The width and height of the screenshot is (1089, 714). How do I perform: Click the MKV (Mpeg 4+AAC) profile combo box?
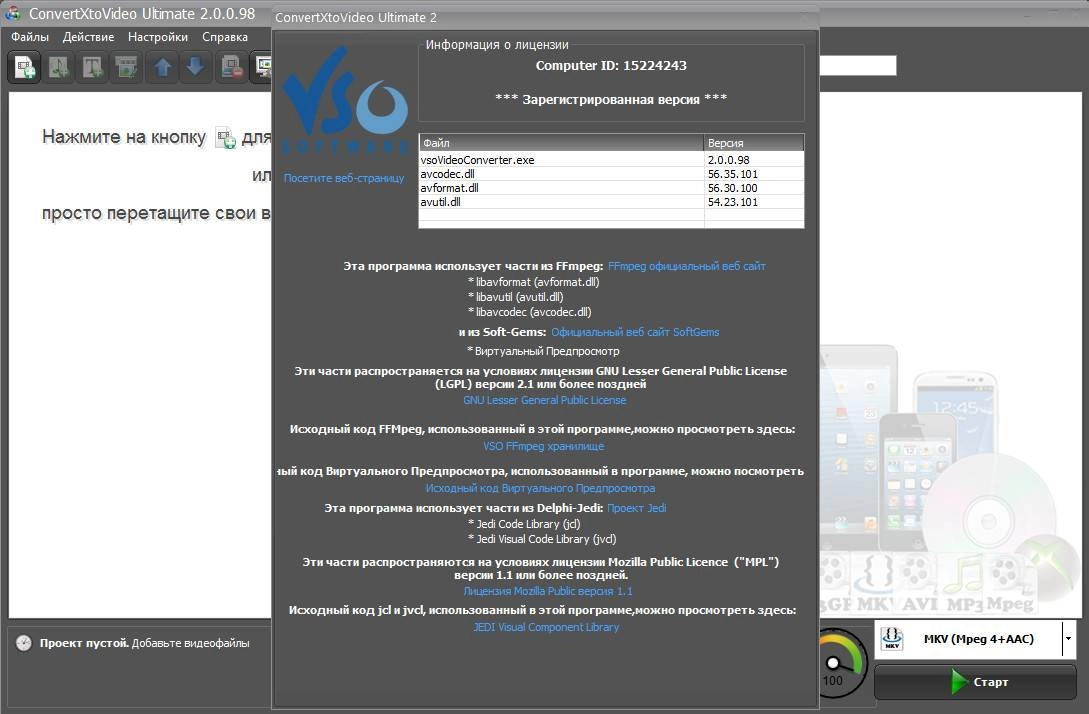(975, 639)
